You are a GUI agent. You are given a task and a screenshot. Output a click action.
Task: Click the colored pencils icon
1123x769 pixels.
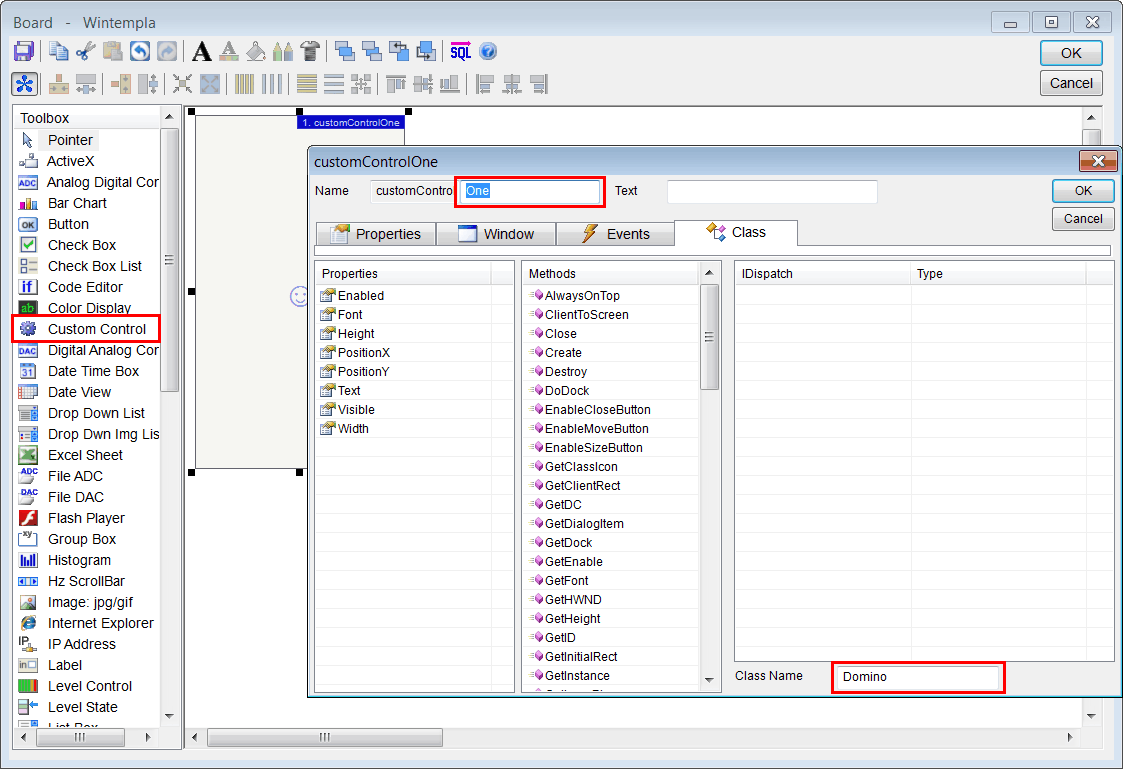pos(283,52)
